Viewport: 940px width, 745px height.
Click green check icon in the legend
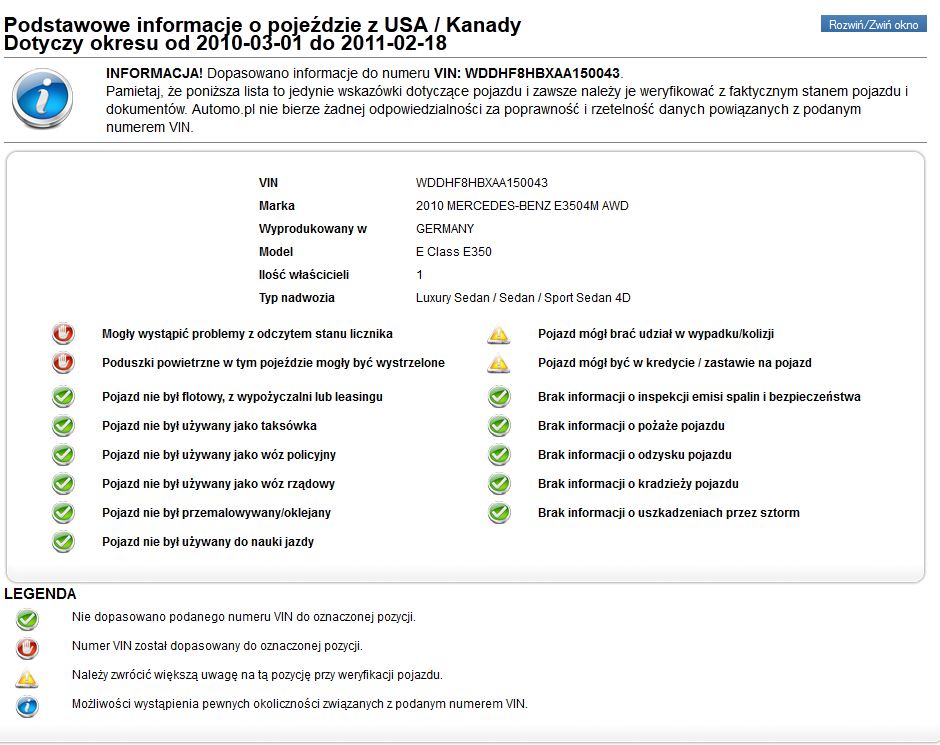coord(27,619)
